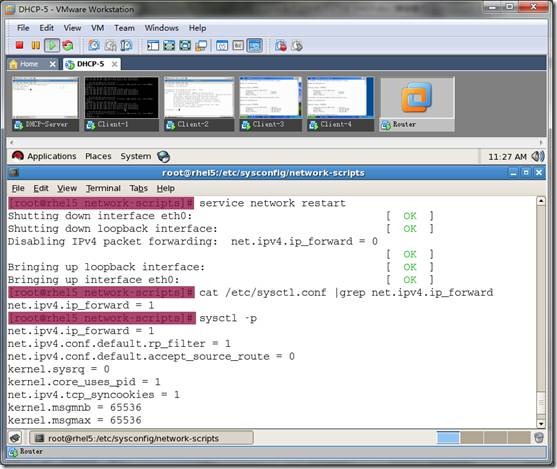The height and width of the screenshot is (469, 557).
Task: Select the DHCP-5 tab
Action: click(90, 64)
